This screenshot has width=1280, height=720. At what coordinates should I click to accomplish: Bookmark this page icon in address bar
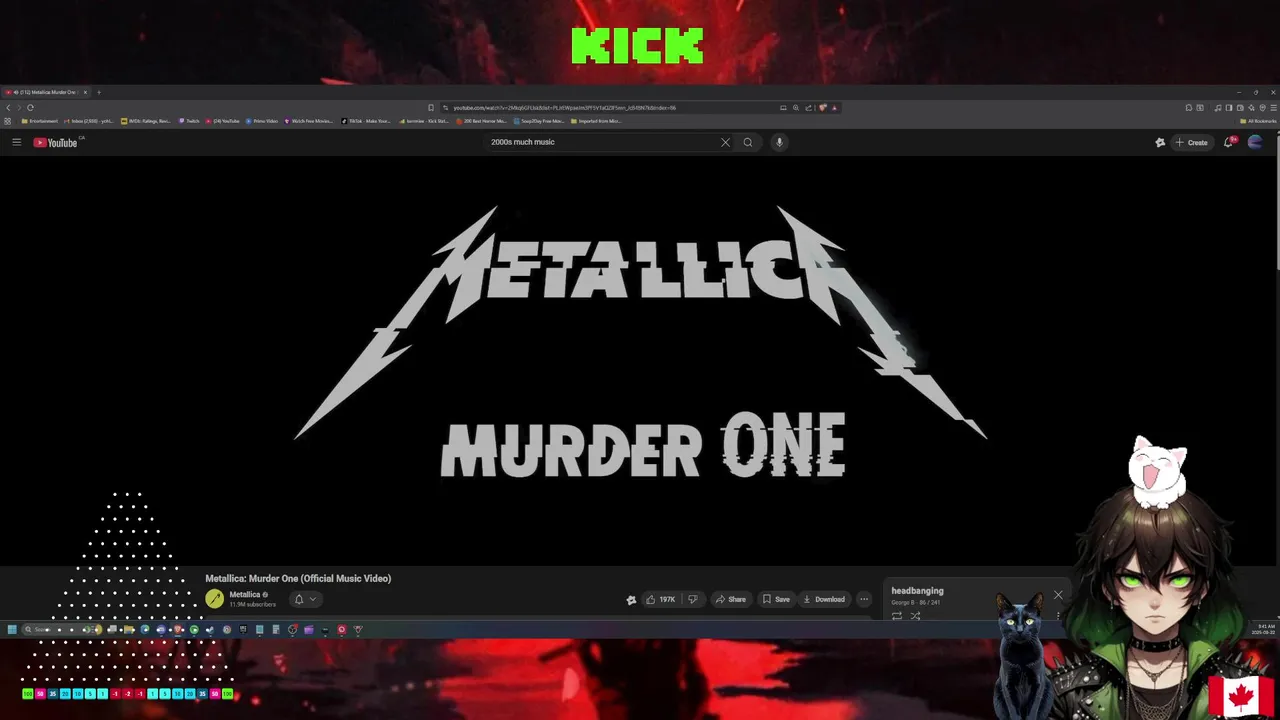click(431, 107)
